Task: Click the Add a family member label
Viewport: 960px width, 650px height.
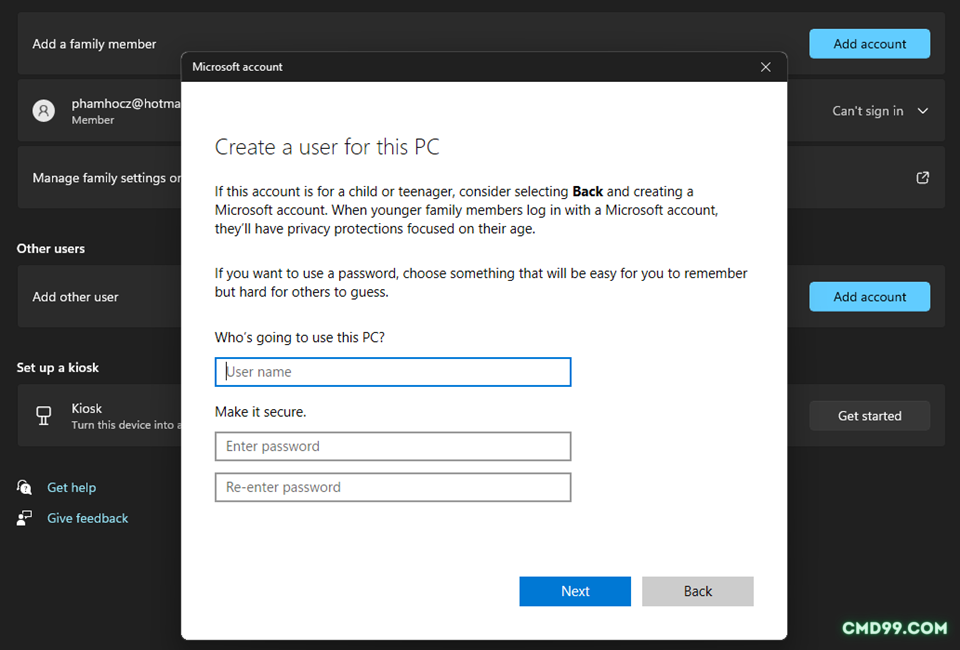Action: [x=94, y=44]
